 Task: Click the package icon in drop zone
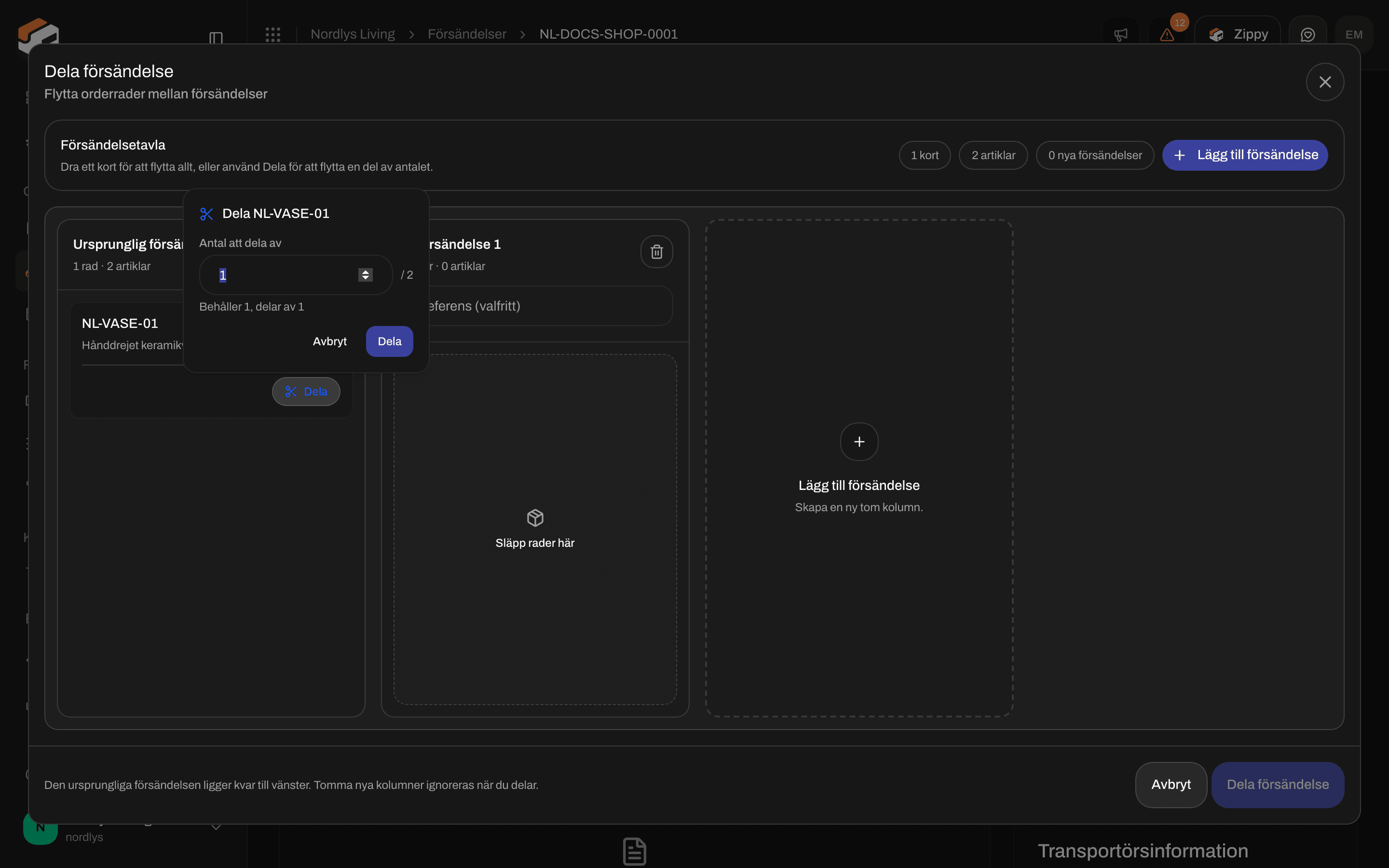[x=535, y=518]
